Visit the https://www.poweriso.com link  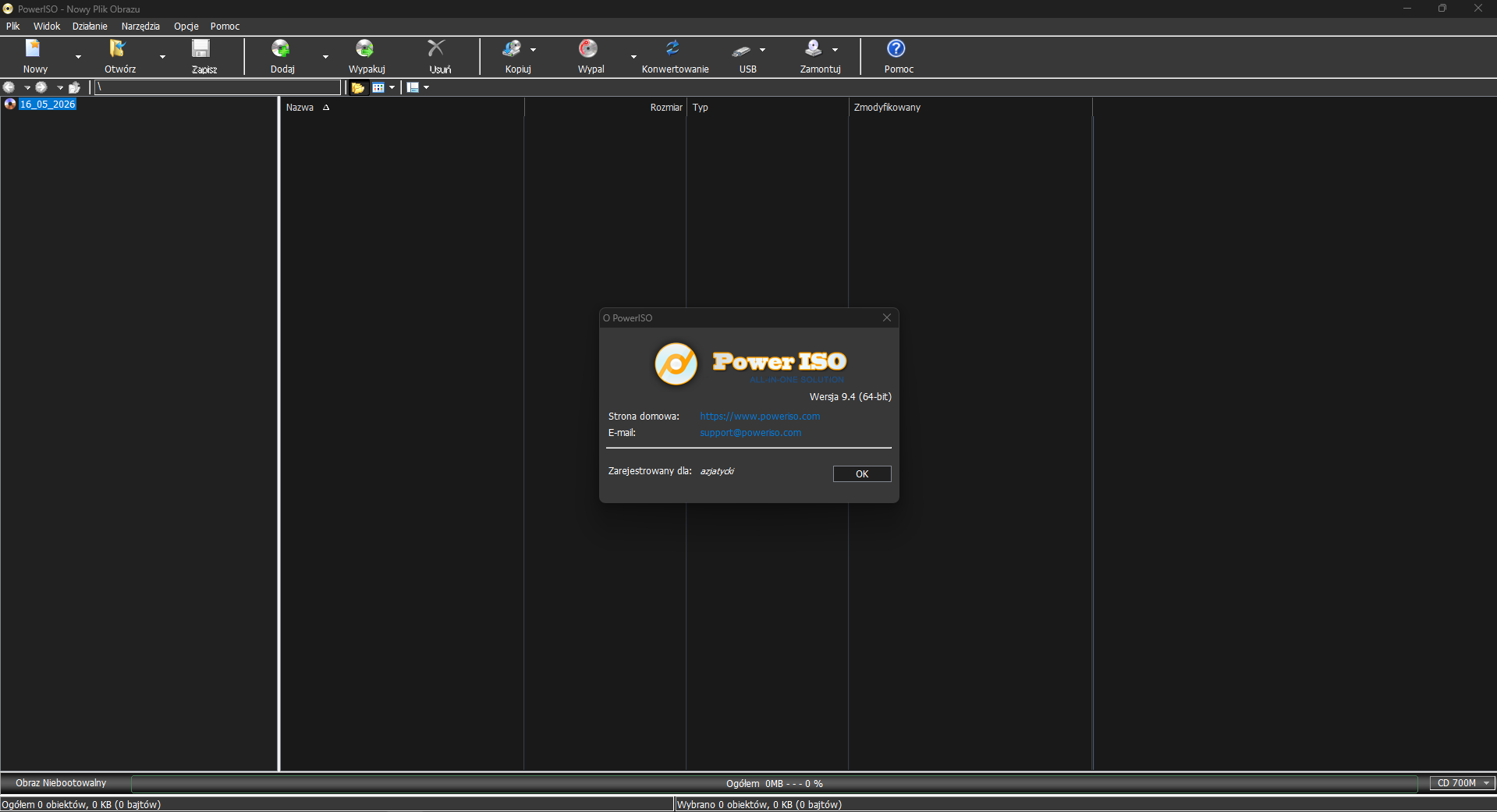[760, 417]
